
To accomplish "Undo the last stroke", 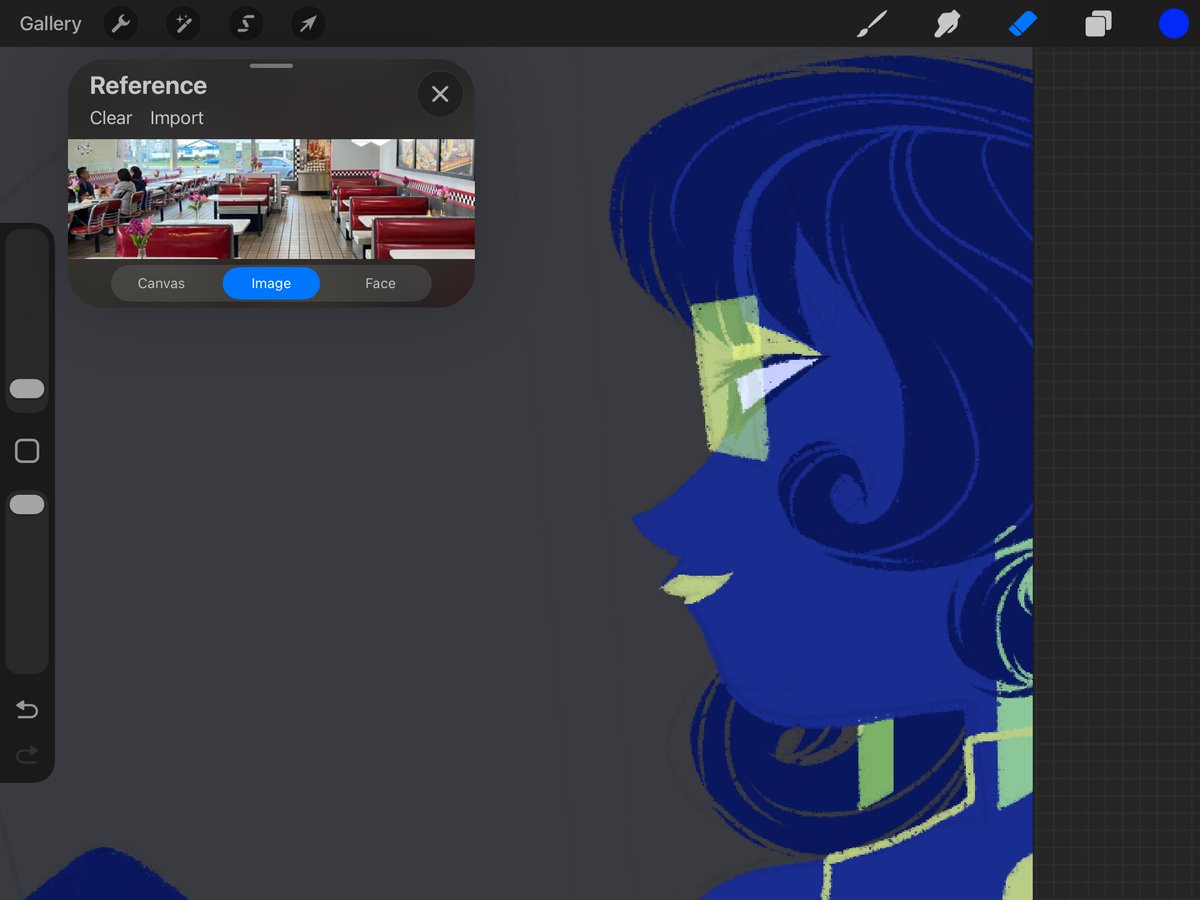I will click(x=27, y=710).
